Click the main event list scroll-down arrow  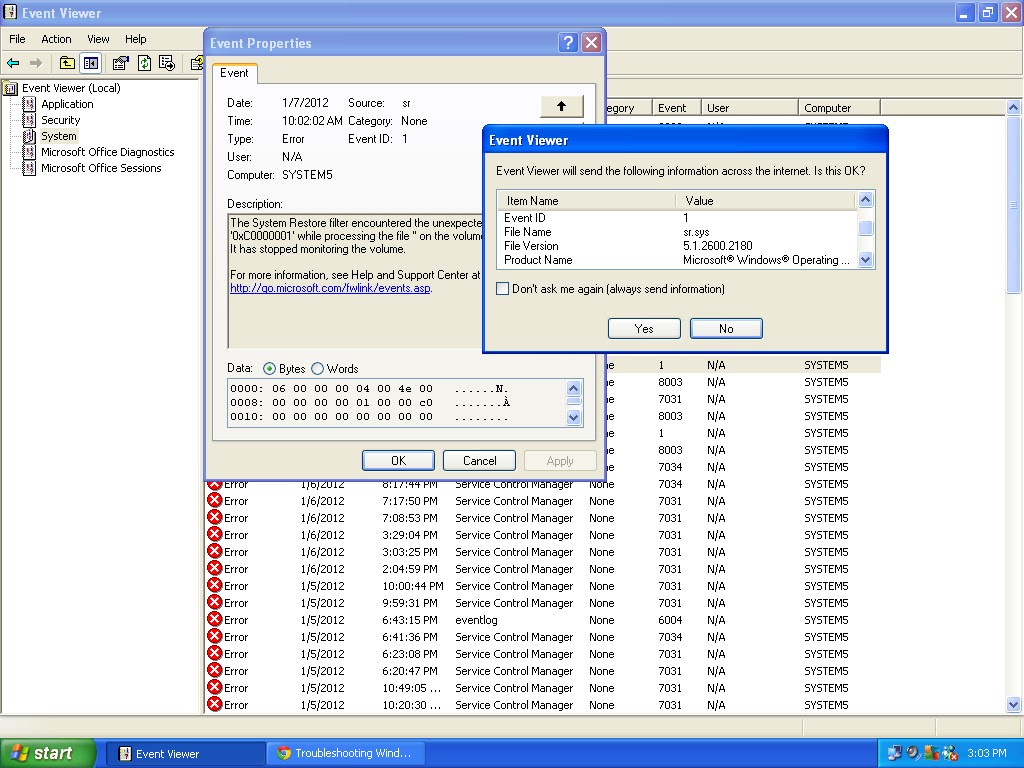[x=1014, y=705]
